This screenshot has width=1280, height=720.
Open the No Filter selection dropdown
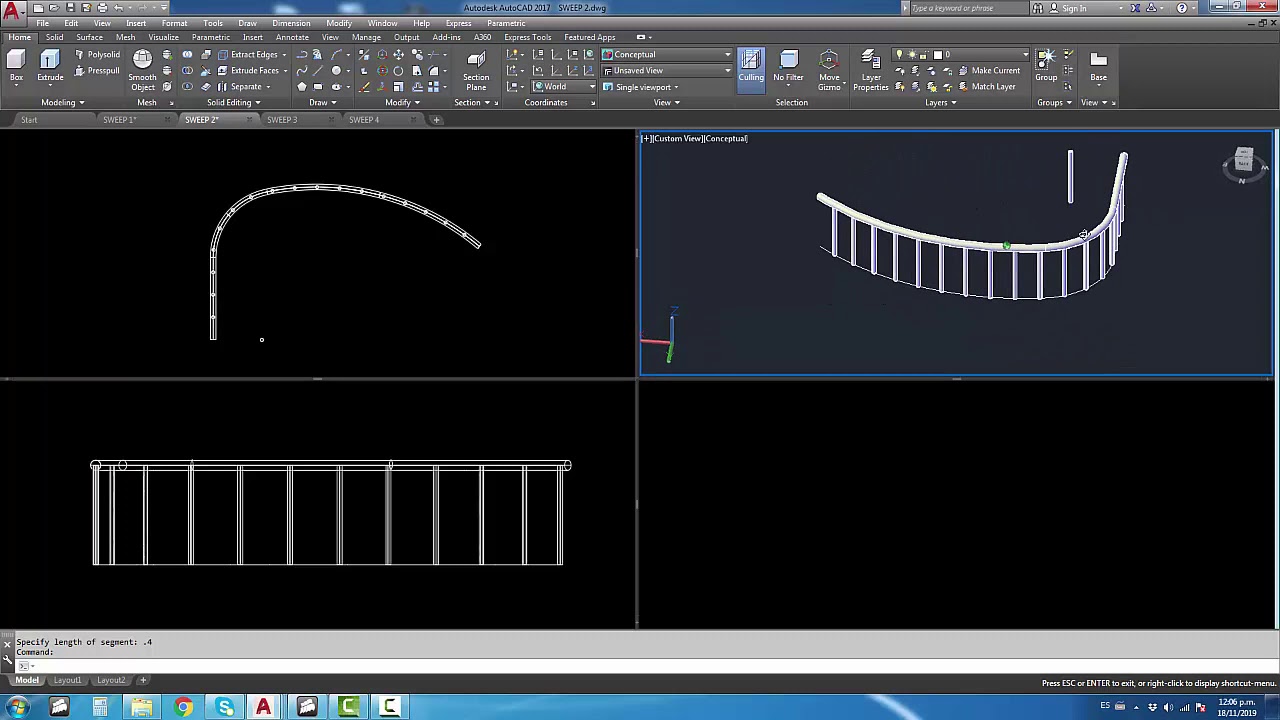point(788,69)
